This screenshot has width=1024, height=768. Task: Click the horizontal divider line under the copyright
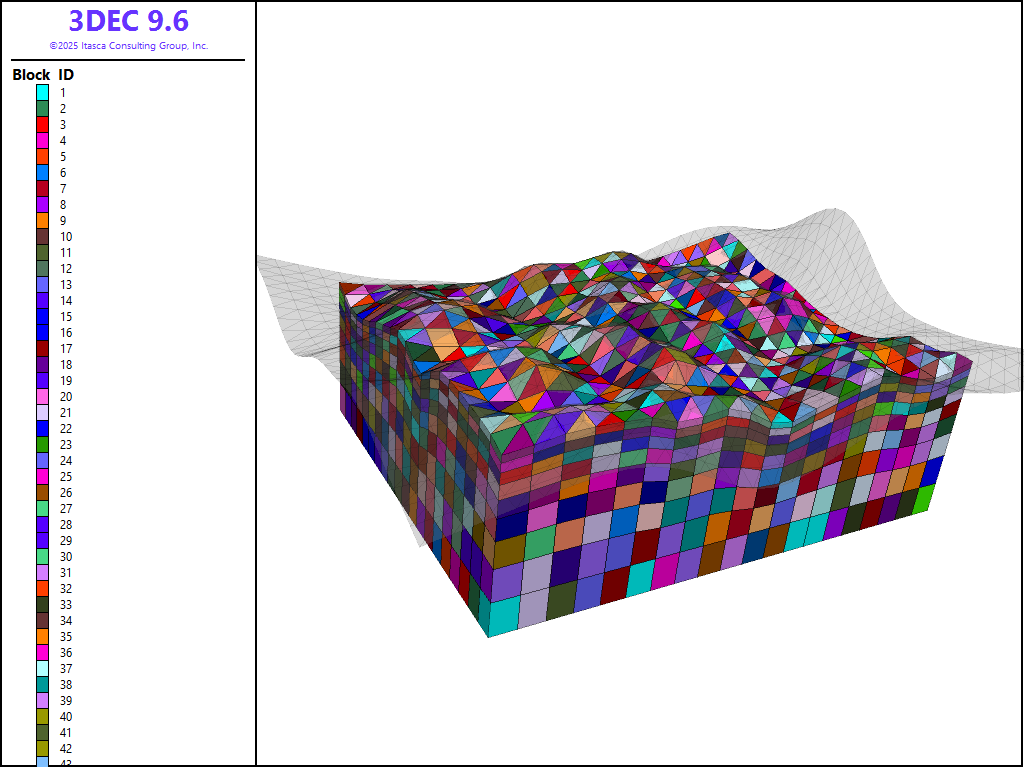(x=128, y=60)
